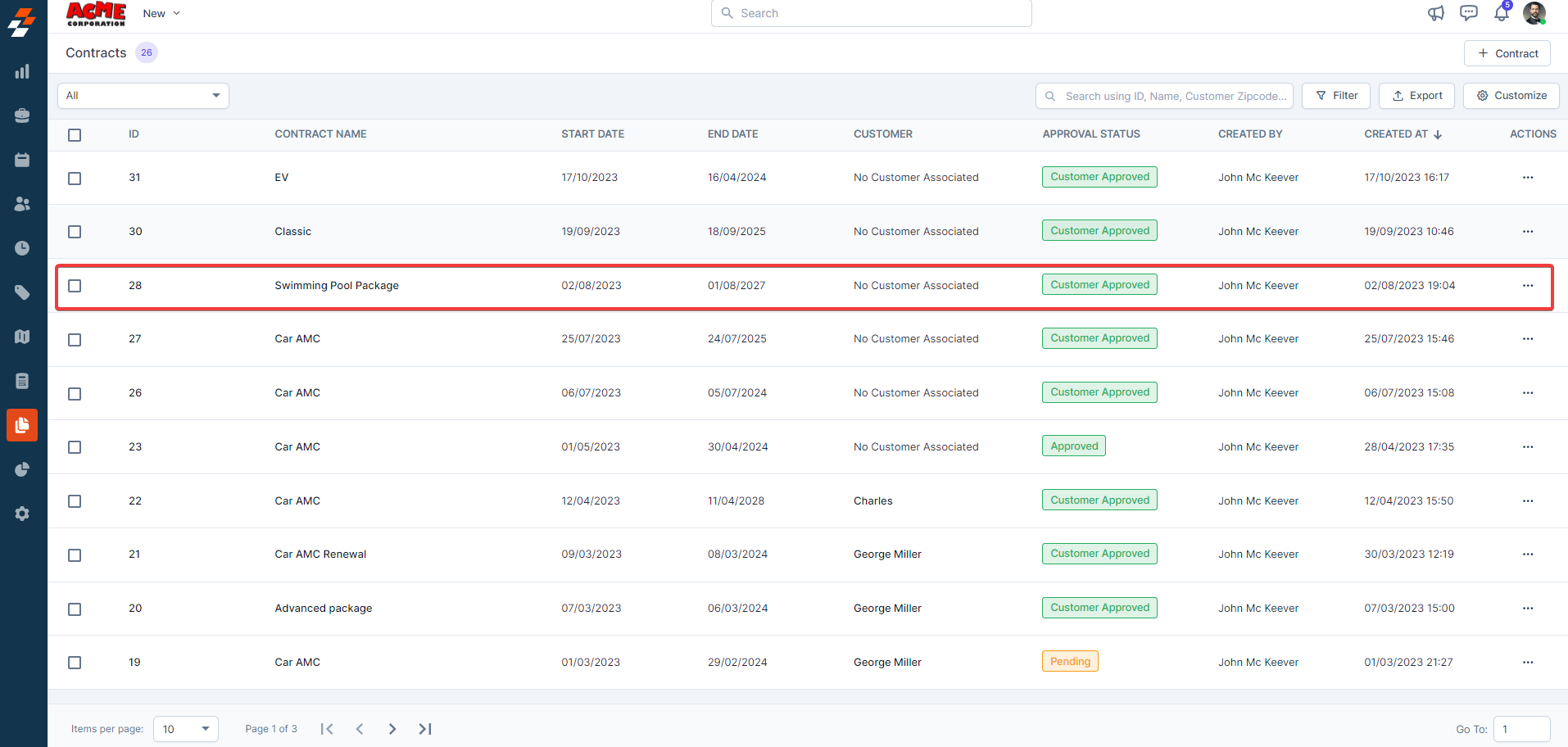Open the calendar icon in sidebar

click(22, 160)
